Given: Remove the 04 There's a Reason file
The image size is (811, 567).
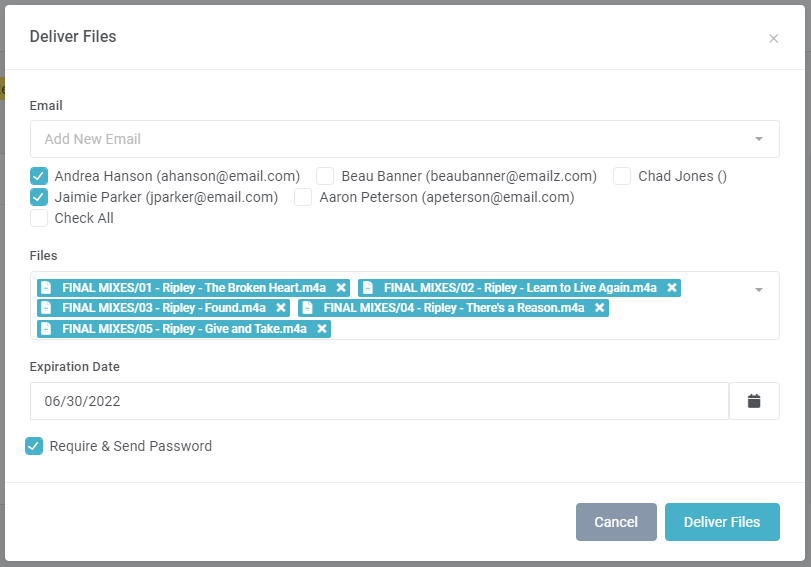Looking at the screenshot, I should [x=599, y=308].
